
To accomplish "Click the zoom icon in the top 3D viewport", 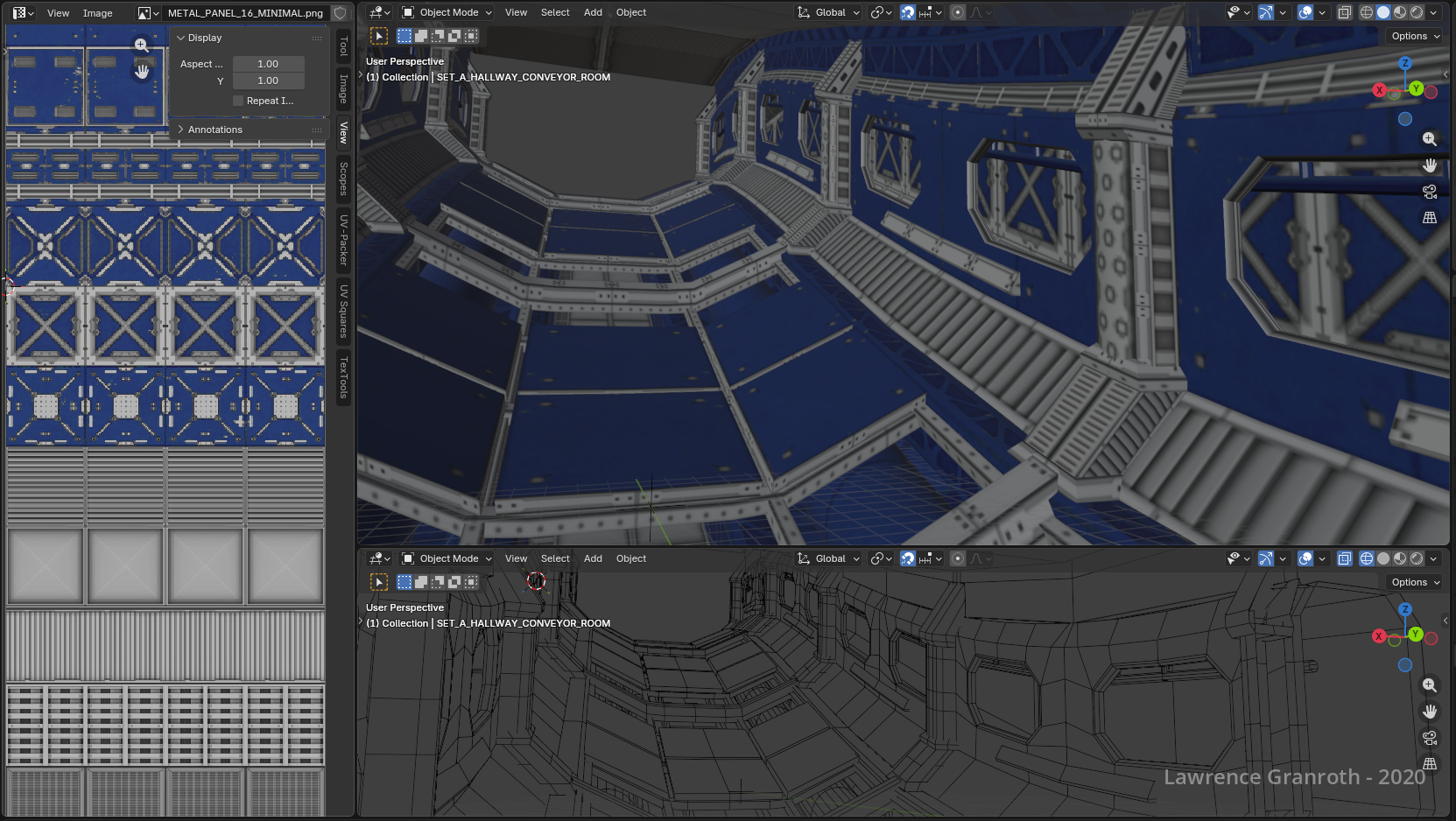I will 1429,139.
